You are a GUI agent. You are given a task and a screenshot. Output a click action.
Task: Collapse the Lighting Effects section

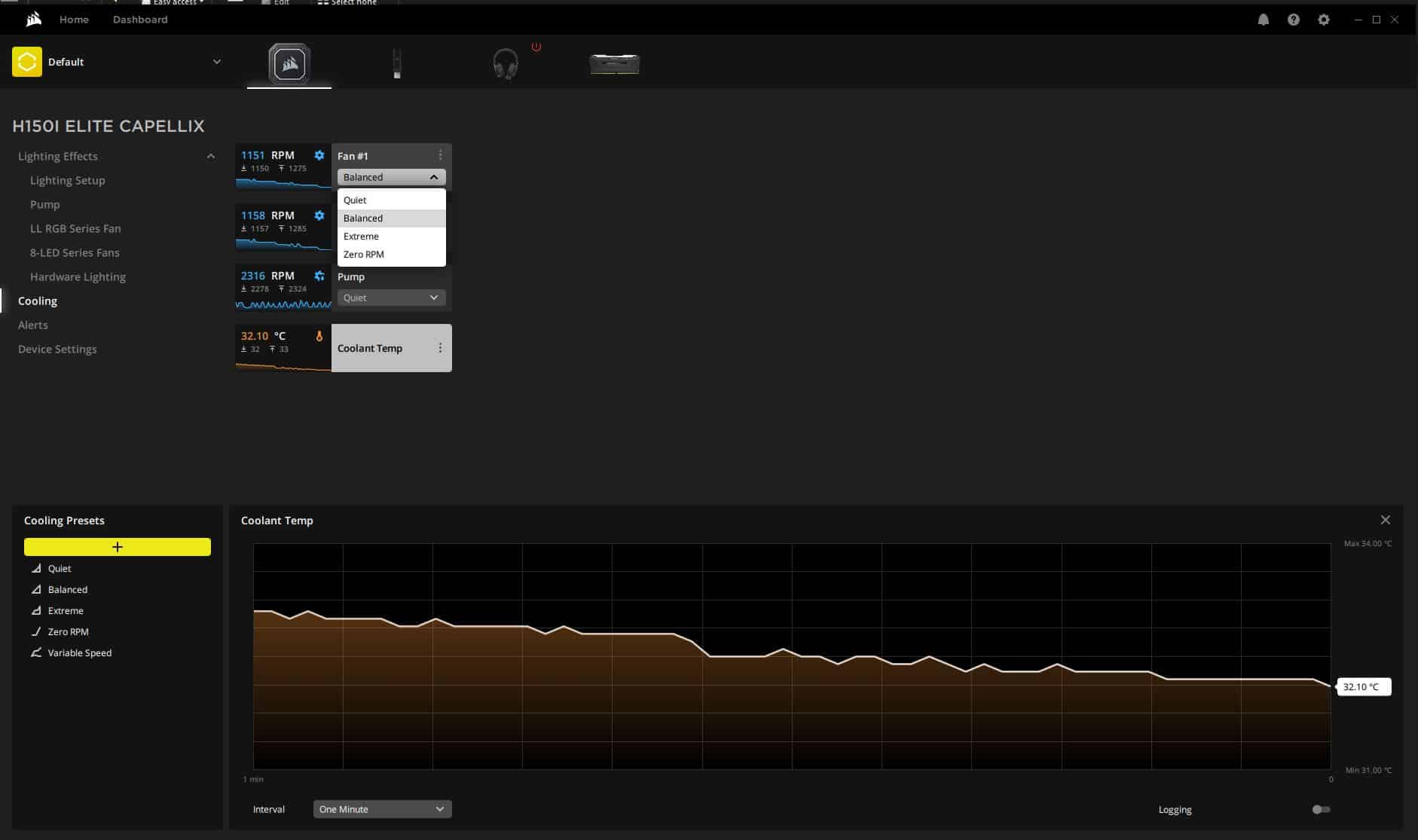(x=211, y=156)
